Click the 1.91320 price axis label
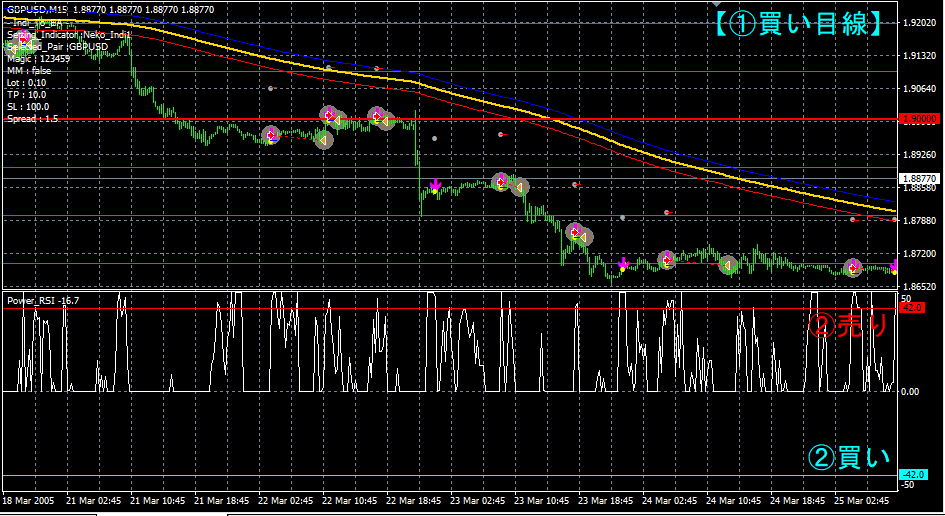This screenshot has width=945, height=516. tap(920, 55)
